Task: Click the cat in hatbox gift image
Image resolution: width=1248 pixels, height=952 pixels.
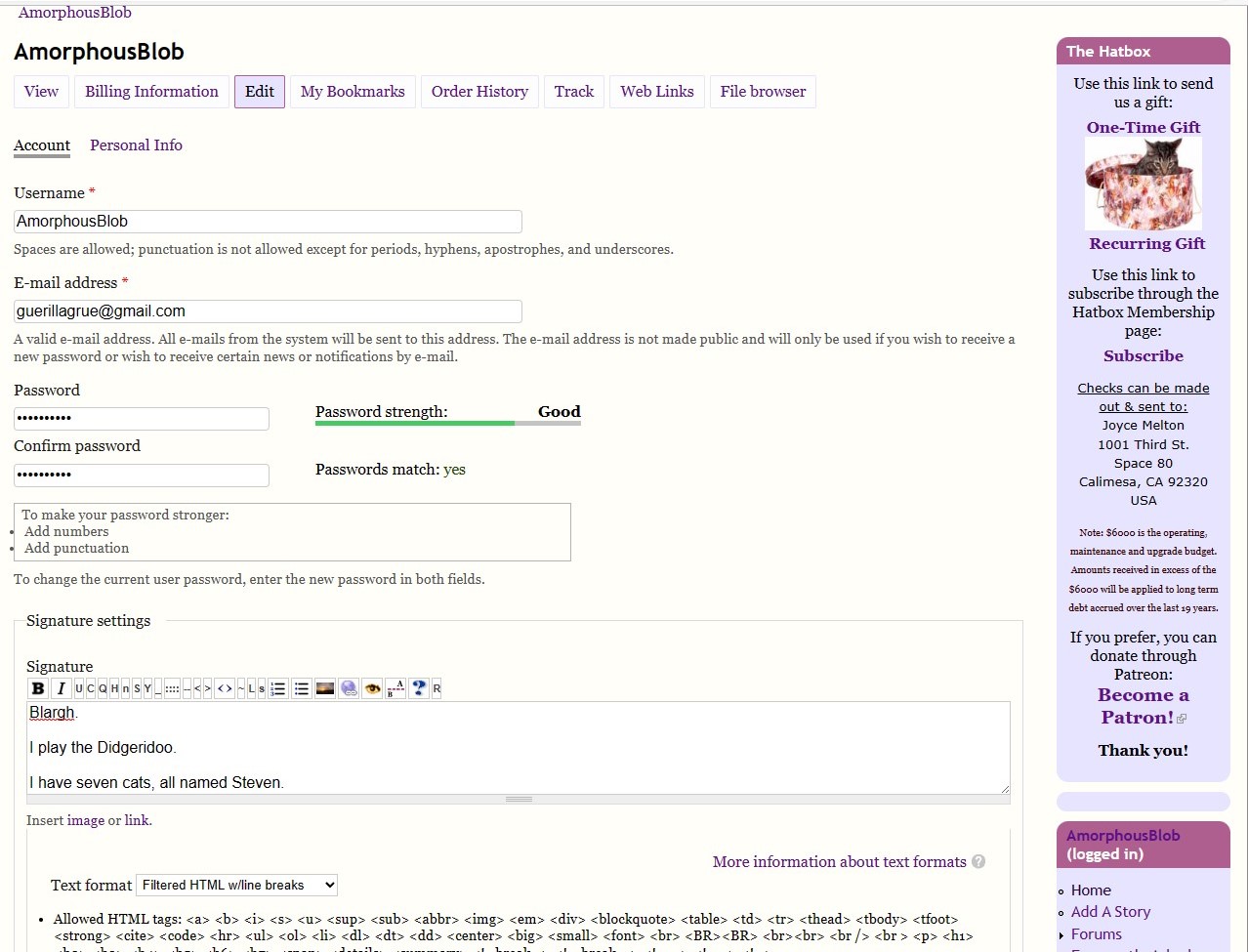Action: [x=1143, y=184]
